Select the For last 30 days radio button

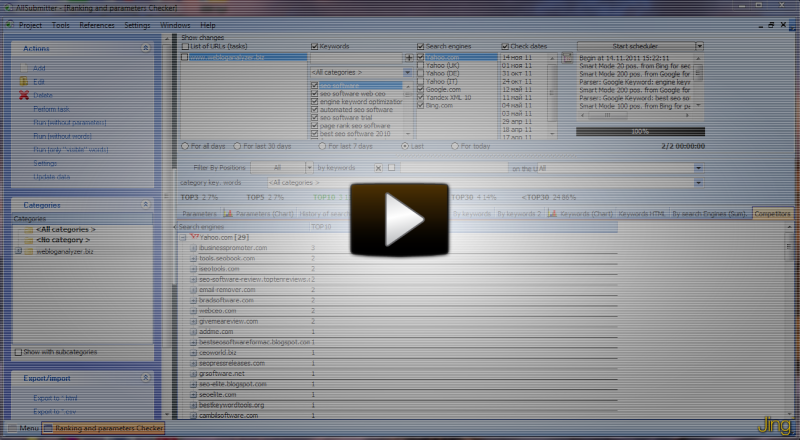click(x=239, y=146)
